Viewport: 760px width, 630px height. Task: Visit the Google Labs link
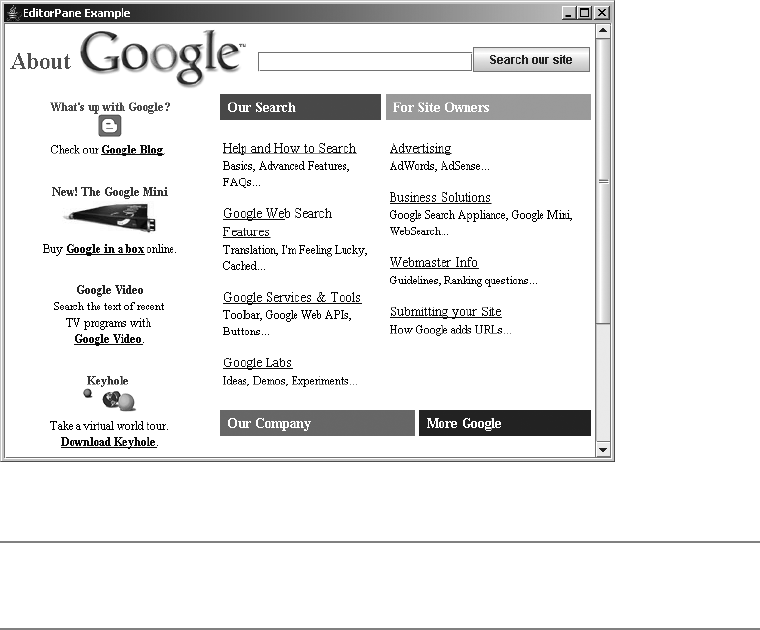click(x=257, y=362)
